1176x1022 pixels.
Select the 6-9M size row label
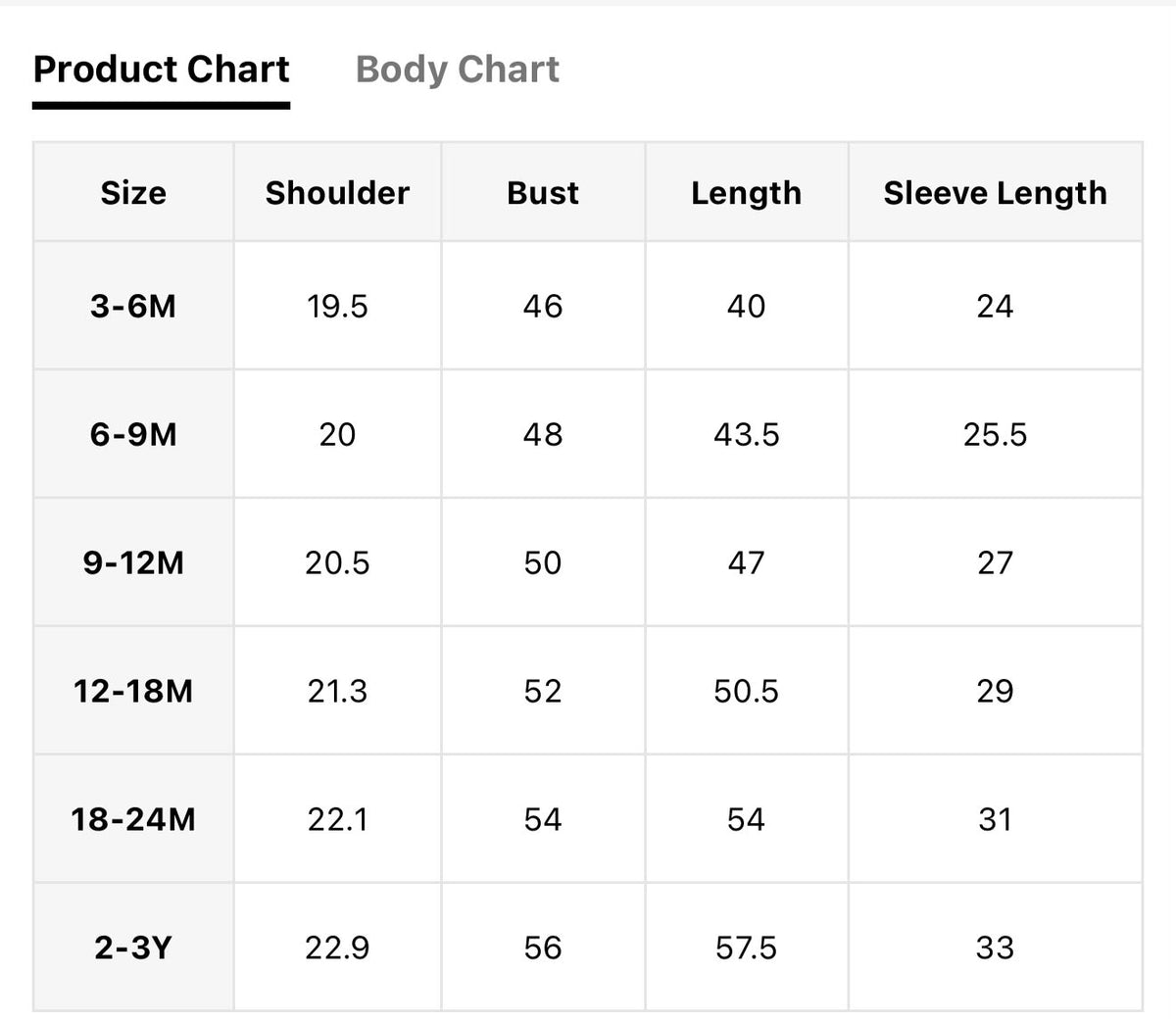(133, 434)
